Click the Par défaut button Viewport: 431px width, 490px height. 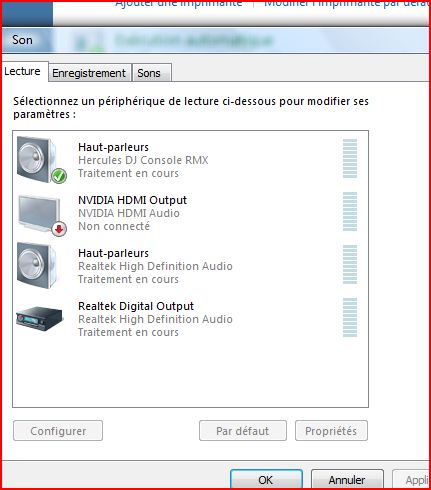pyautogui.click(x=243, y=431)
